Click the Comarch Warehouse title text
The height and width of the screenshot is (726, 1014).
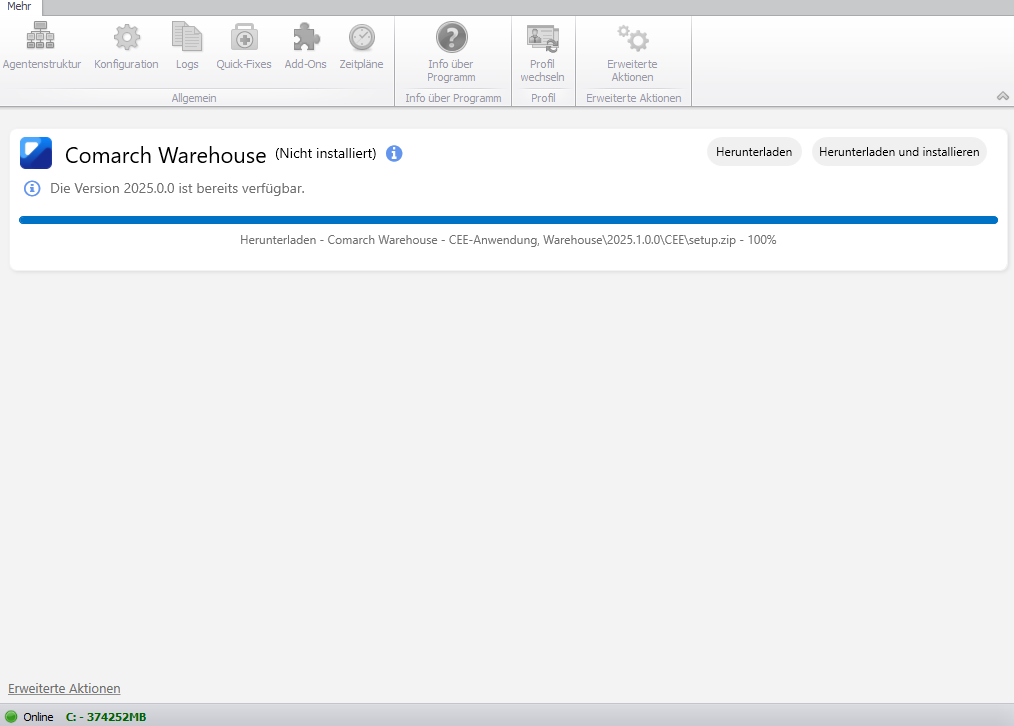[x=166, y=155]
